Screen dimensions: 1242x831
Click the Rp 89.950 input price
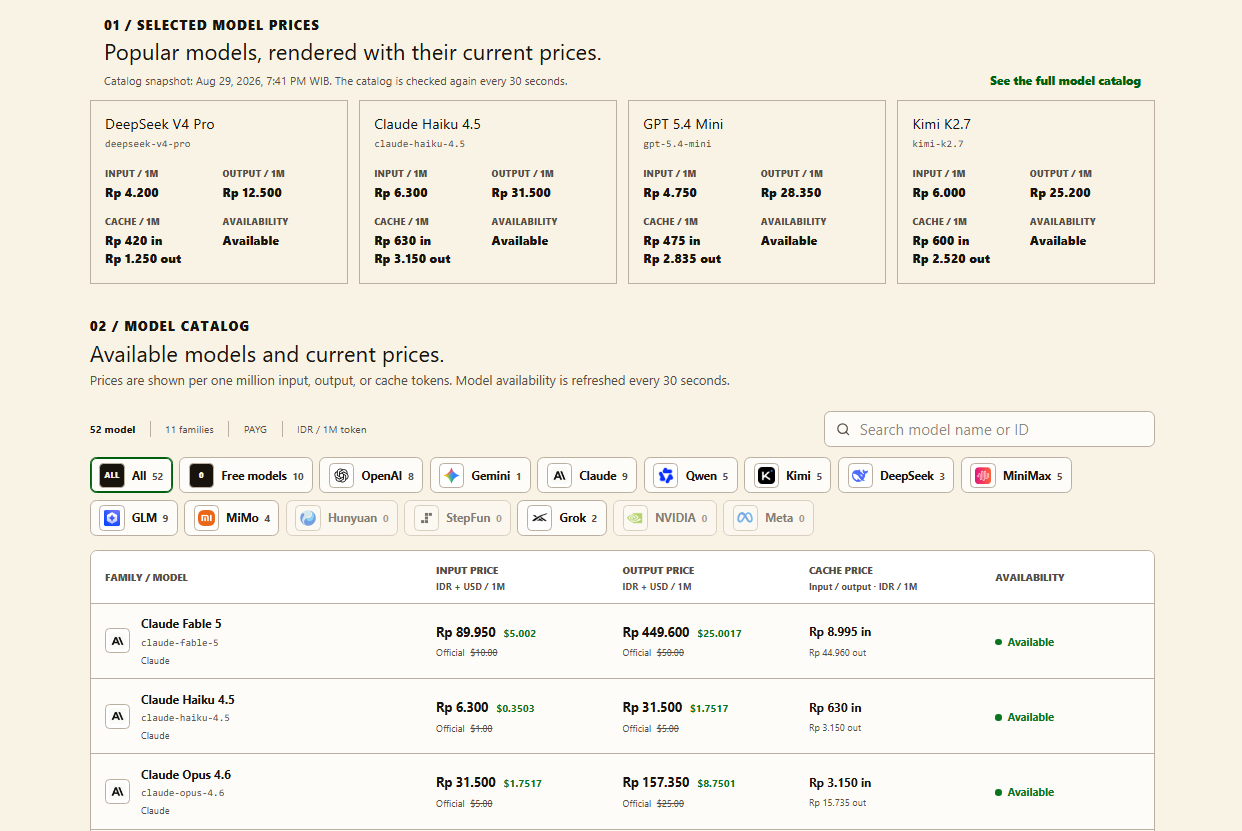point(466,632)
